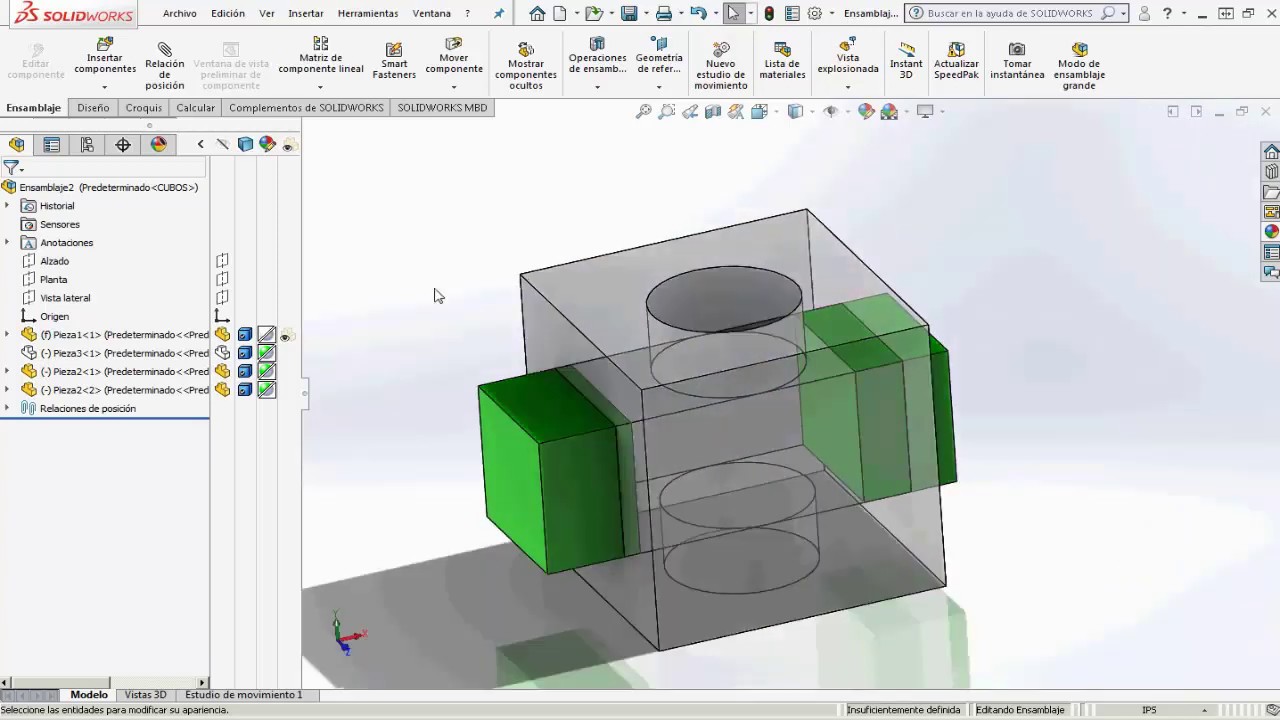Expand the Anotaciones tree node
Screen dimensions: 1280x720
(7, 243)
